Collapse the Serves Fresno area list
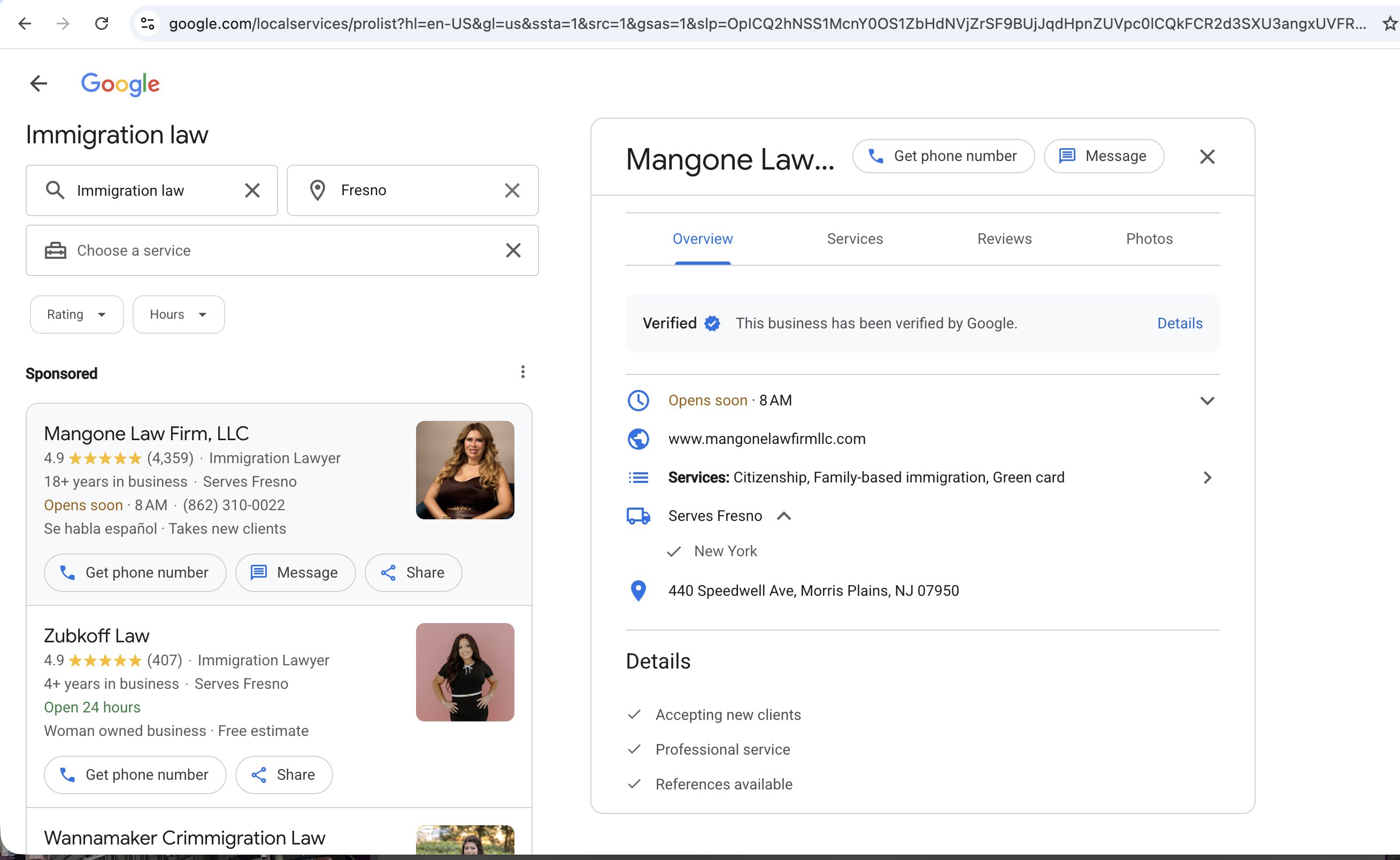Image resolution: width=1400 pixels, height=860 pixels. tap(784, 516)
